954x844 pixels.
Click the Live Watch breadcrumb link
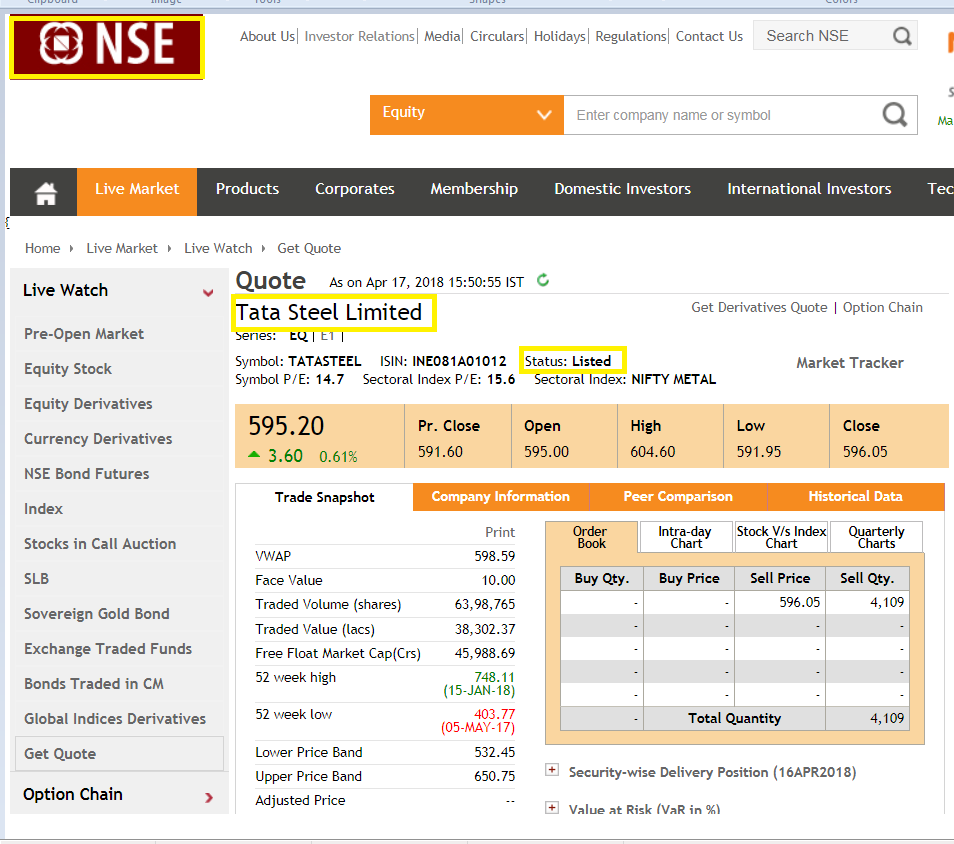pyautogui.click(x=218, y=248)
